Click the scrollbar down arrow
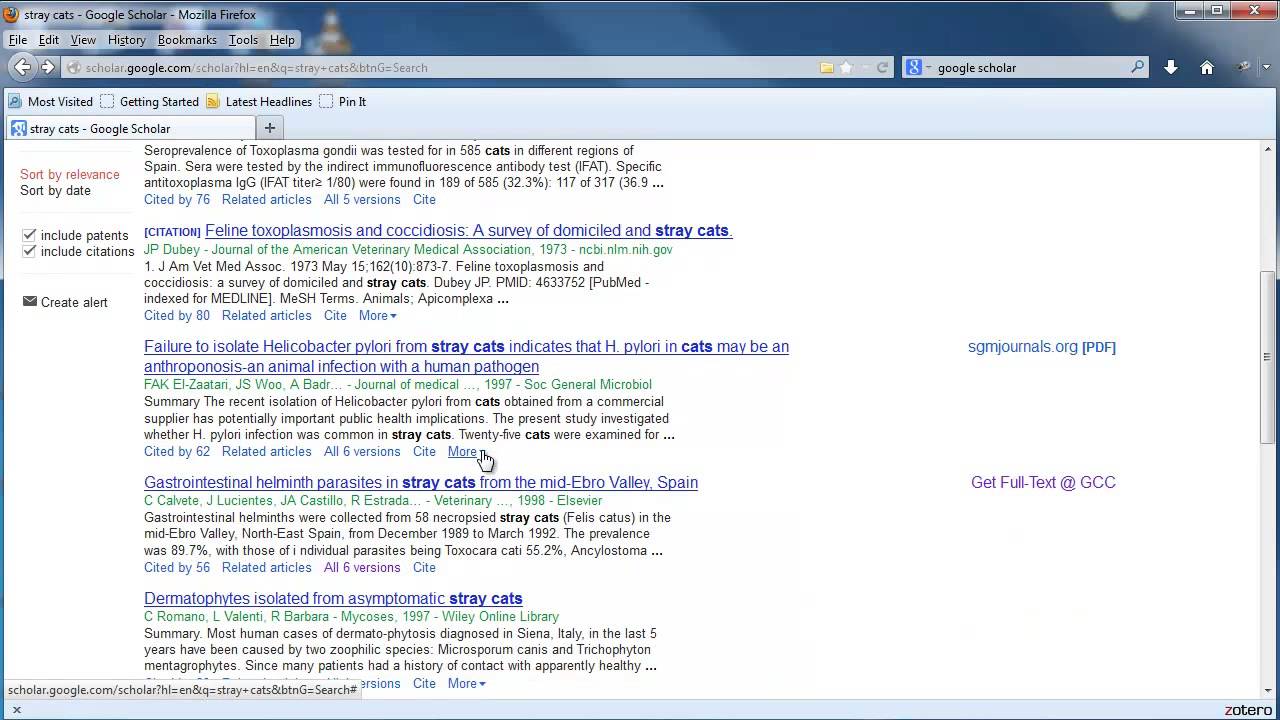Screen dimensions: 1280x720 (x=1268, y=690)
